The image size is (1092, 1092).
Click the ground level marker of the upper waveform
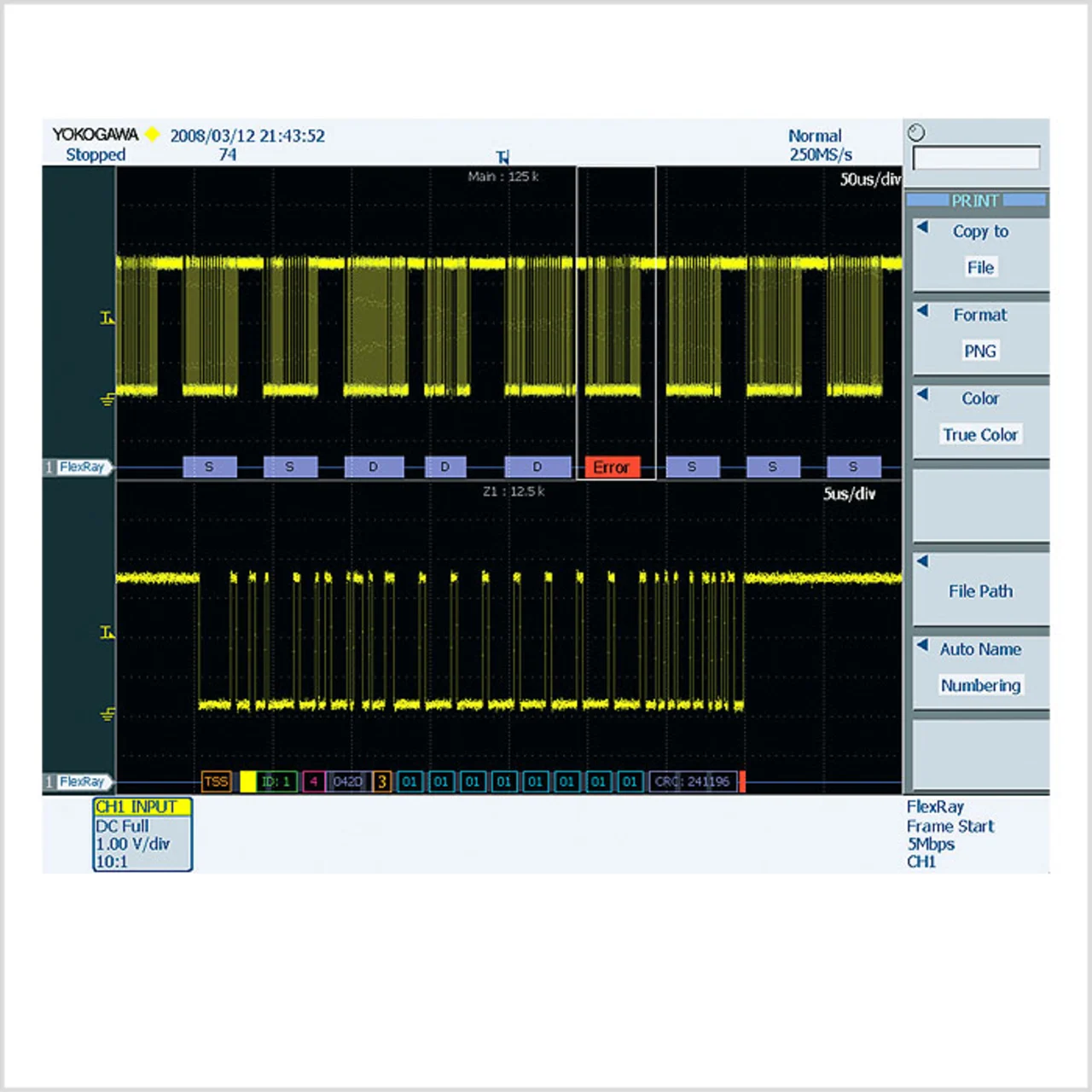click(x=107, y=399)
